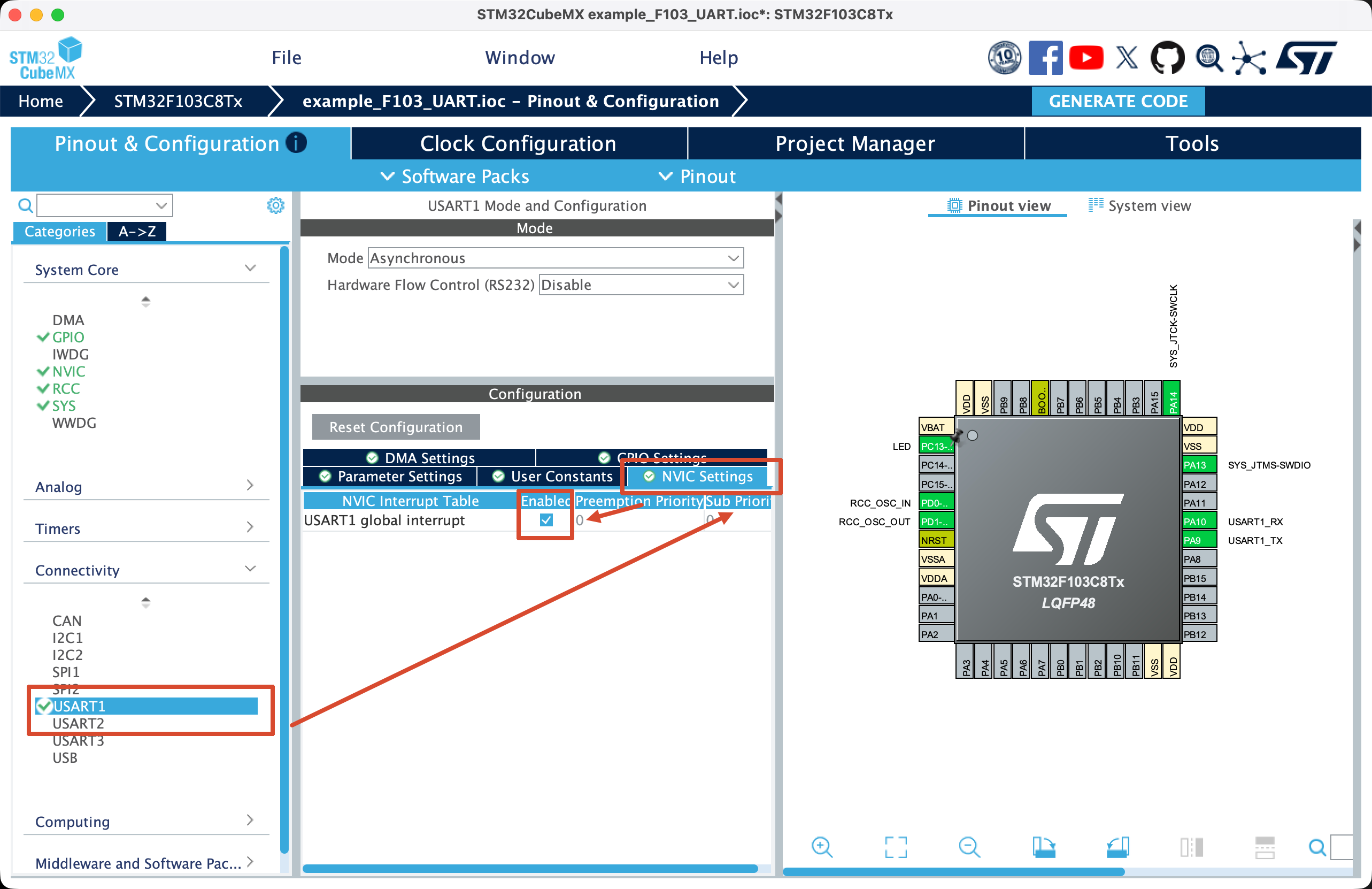Screen dimensions: 1372x889
Task: Open the Software Packs dropdown menu
Action: coord(455,176)
